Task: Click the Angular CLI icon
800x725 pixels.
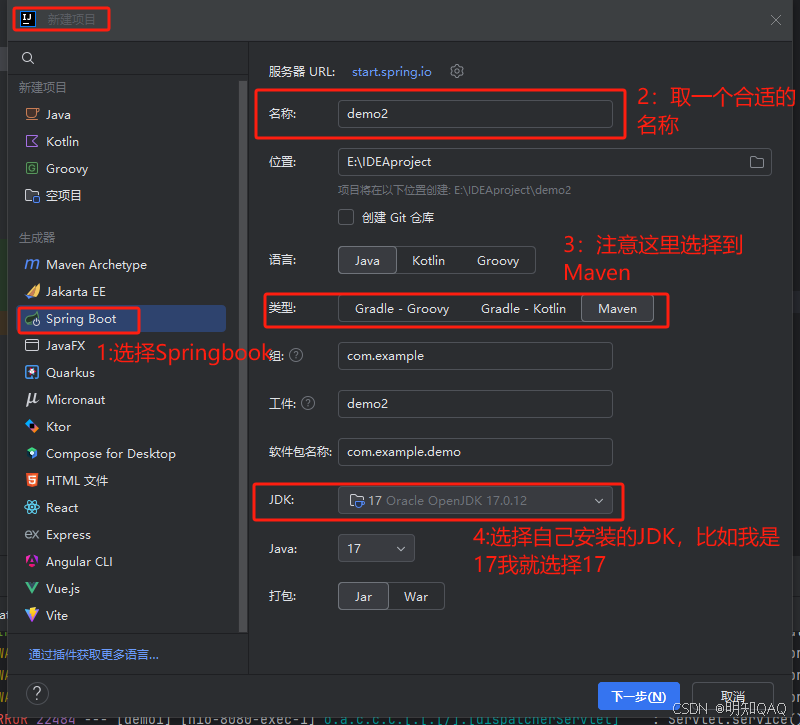Action: click(32, 561)
